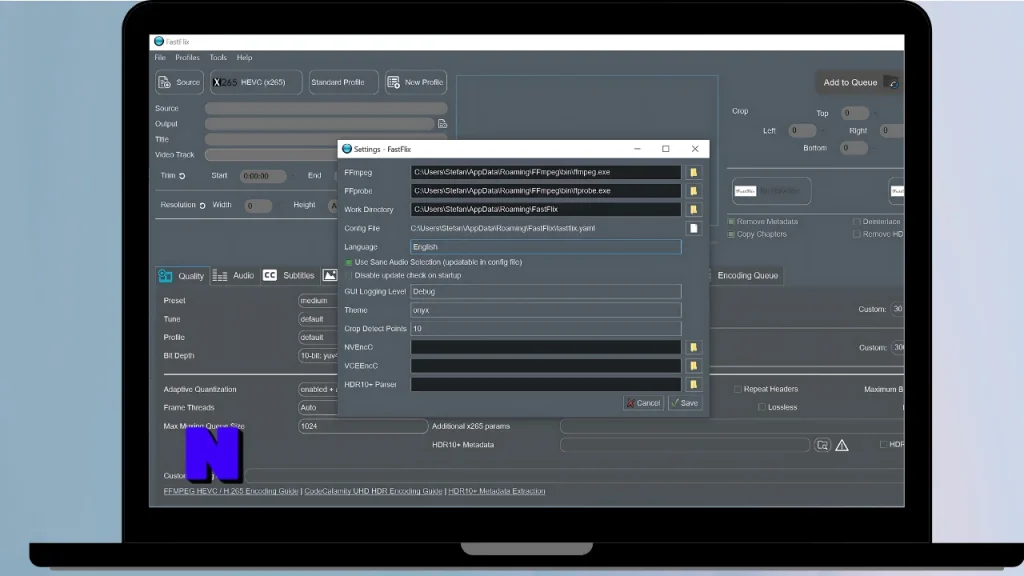Enable Disable update check on startup
This screenshot has height=576, width=1024.
tap(349, 276)
